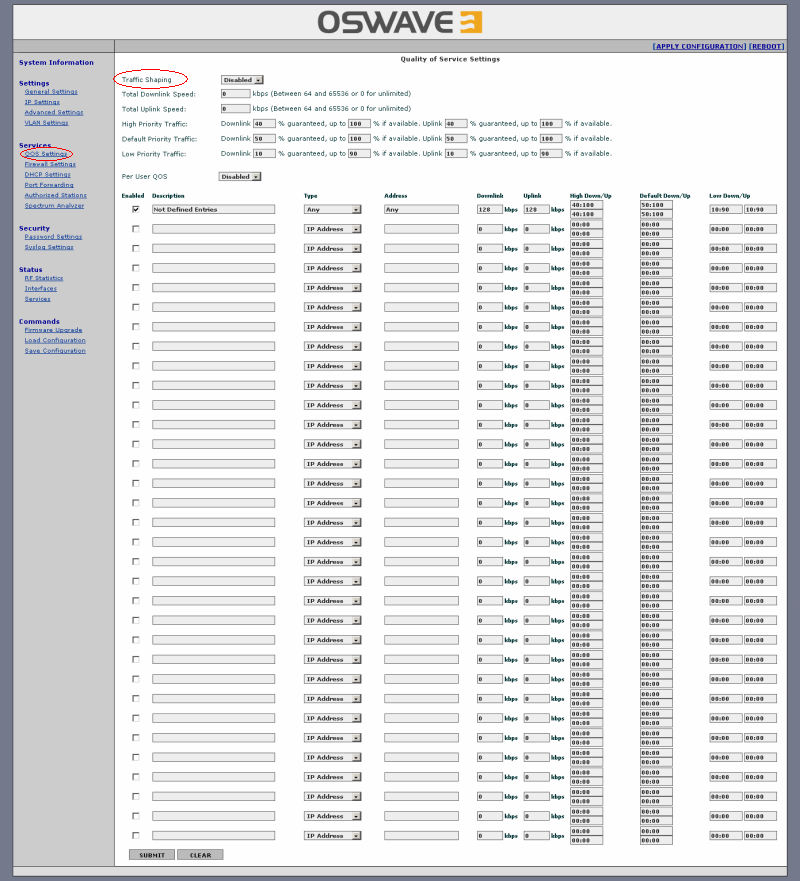This screenshot has height=881, width=800.
Task: Open Traffic Shaping dropdown
Action: (x=242, y=80)
